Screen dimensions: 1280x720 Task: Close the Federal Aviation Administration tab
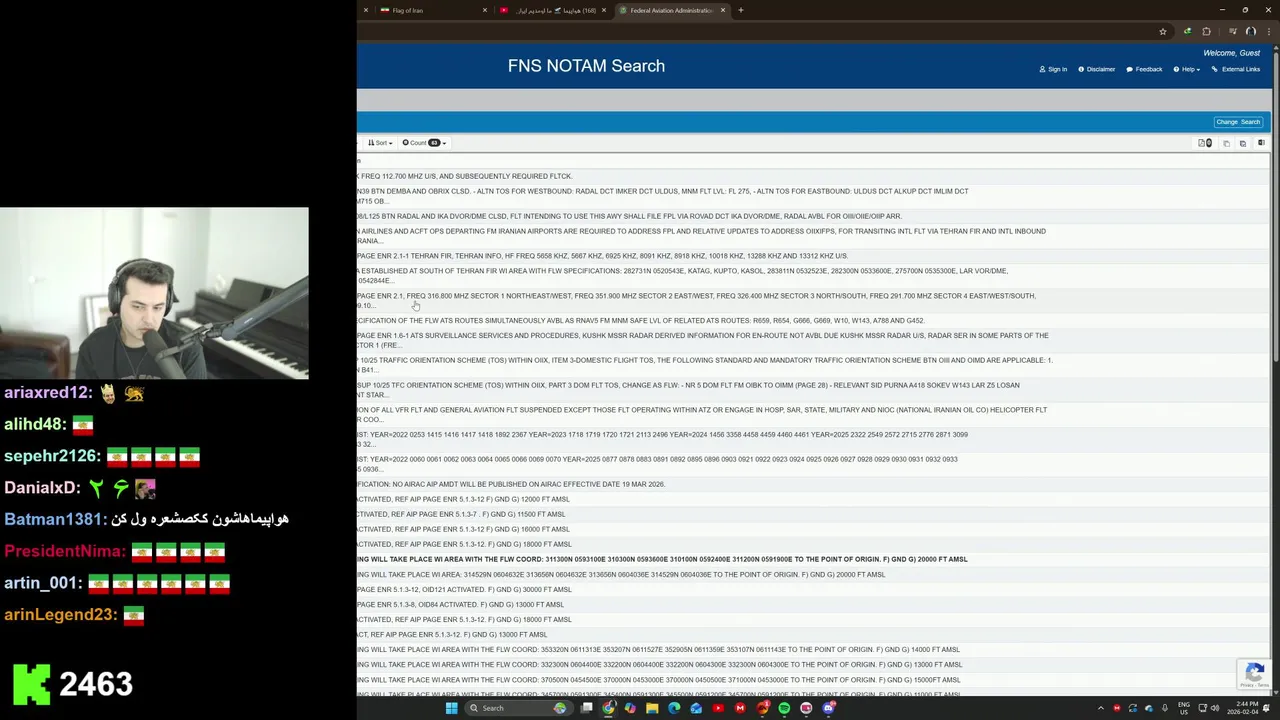pos(723,10)
